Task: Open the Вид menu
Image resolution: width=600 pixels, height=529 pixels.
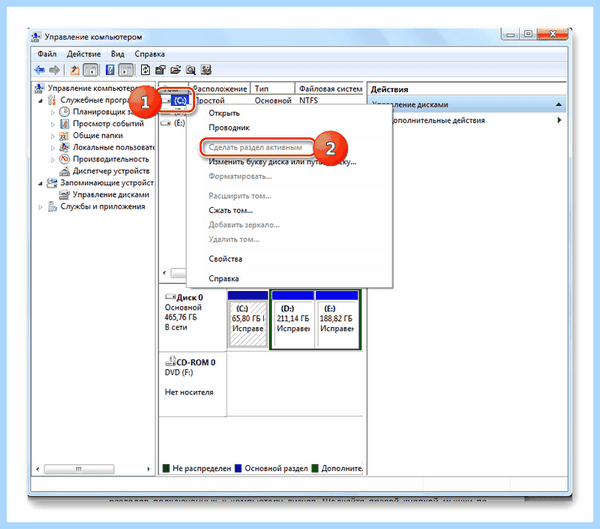Action: coord(117,54)
